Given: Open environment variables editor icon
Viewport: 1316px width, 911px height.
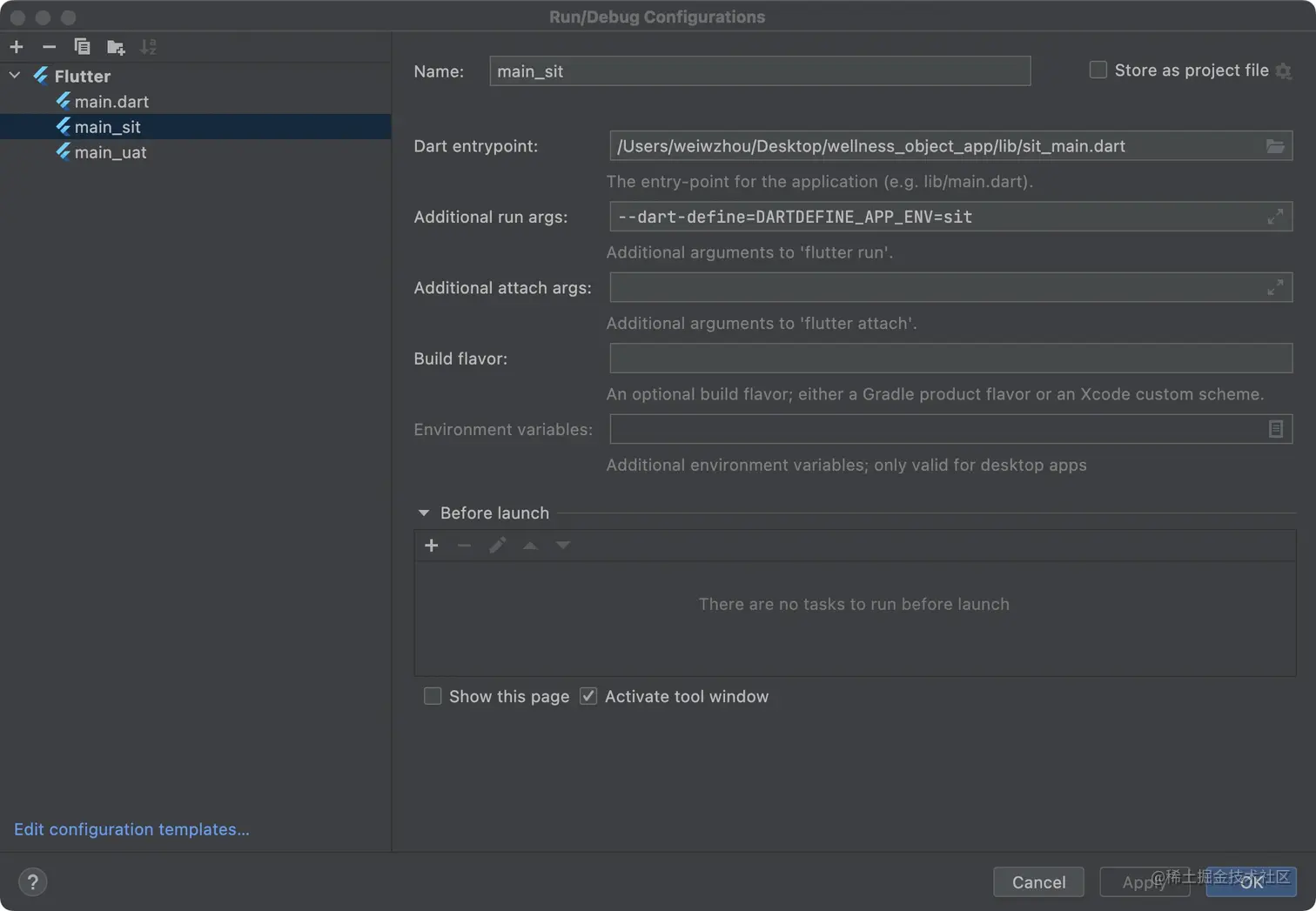Looking at the screenshot, I should [1276, 429].
